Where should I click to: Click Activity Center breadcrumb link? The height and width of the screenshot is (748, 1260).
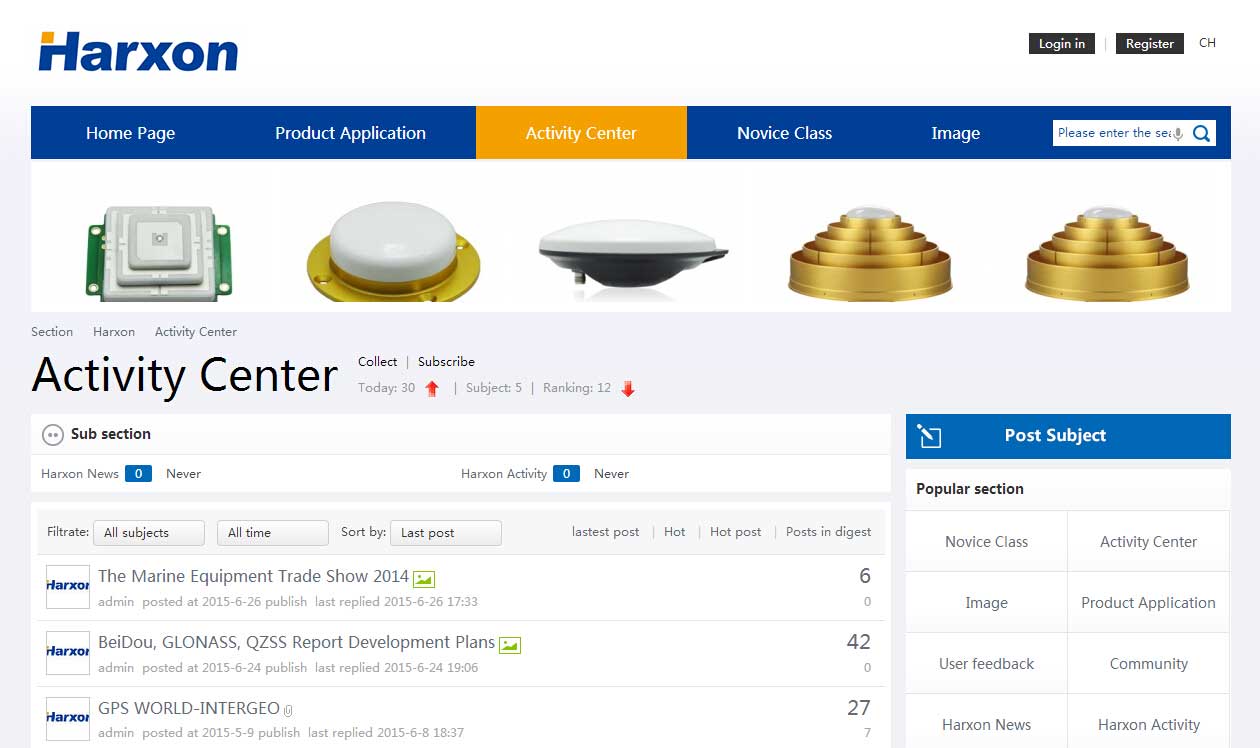(196, 332)
